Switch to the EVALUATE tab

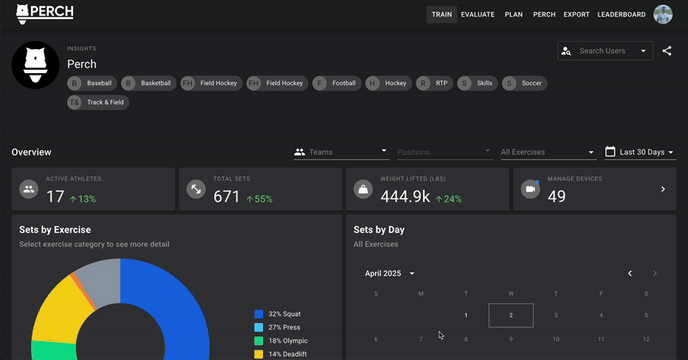pyautogui.click(x=477, y=14)
